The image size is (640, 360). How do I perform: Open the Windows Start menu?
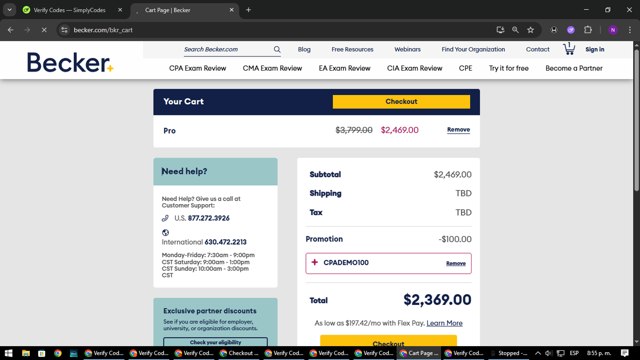[8, 353]
